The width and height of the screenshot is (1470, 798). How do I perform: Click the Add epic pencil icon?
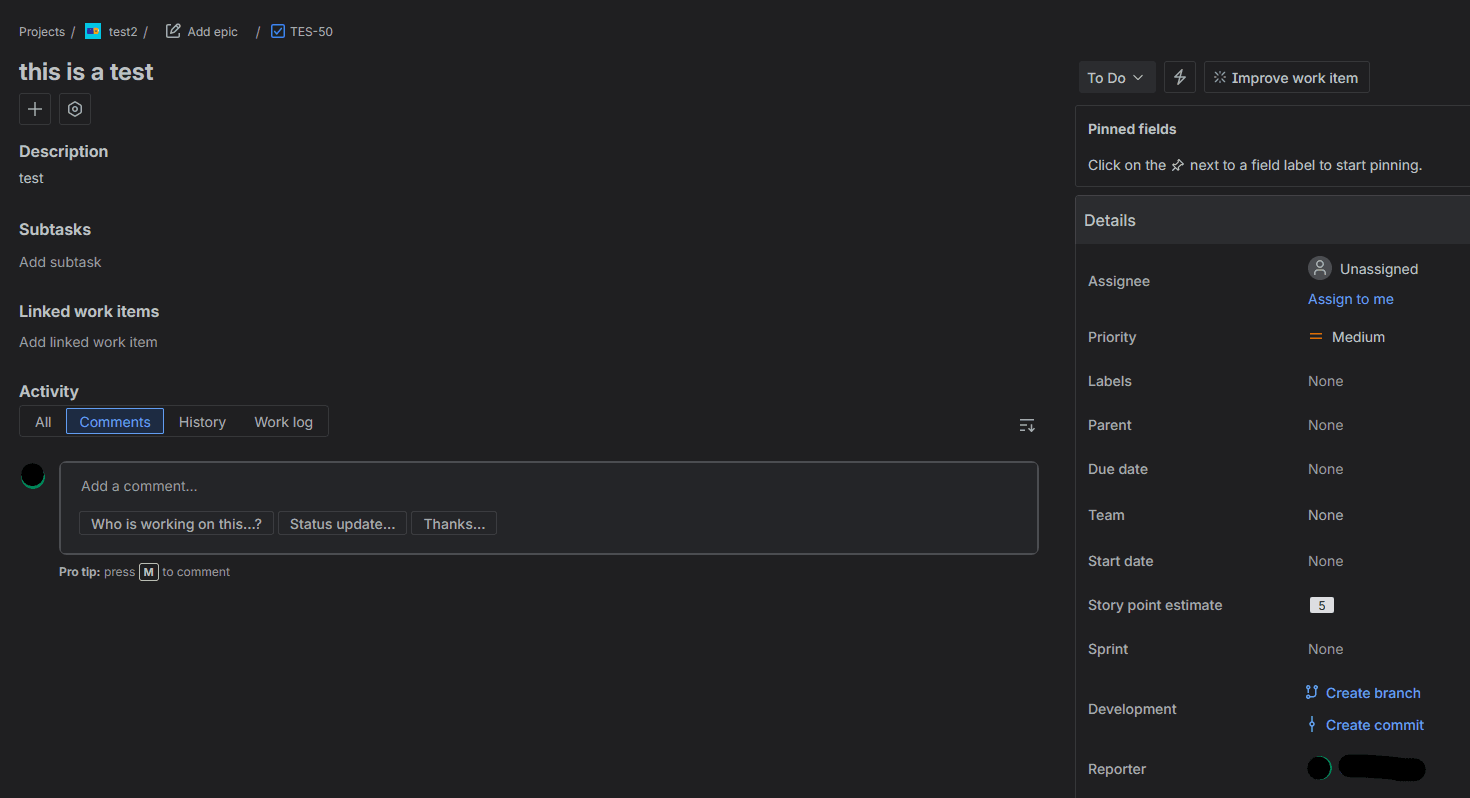coord(173,32)
